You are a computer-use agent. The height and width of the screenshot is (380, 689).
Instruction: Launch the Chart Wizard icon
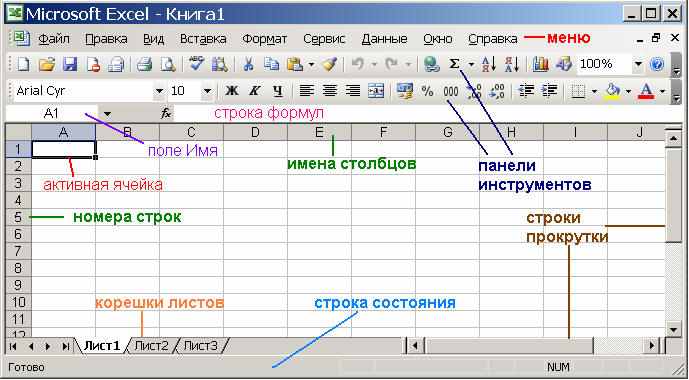pyautogui.click(x=540, y=65)
